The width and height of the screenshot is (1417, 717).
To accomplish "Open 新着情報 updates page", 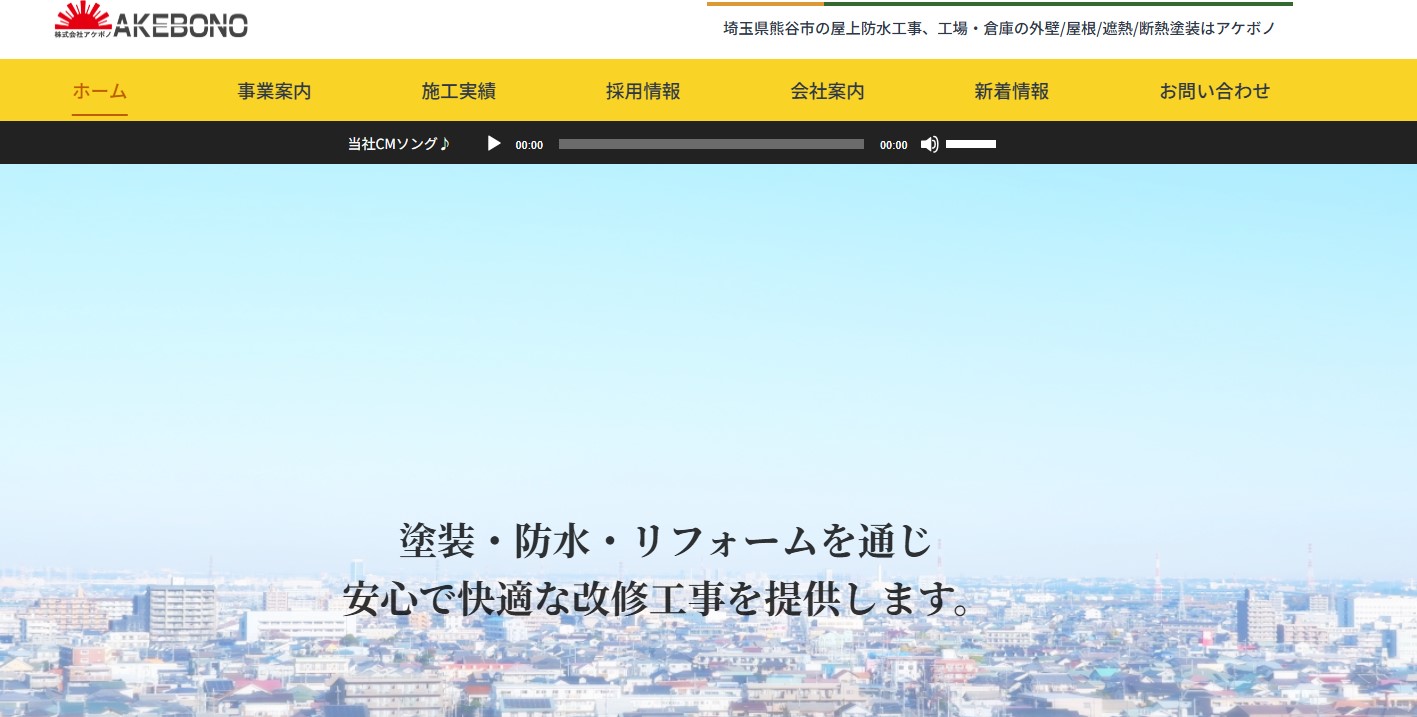I will [1011, 91].
